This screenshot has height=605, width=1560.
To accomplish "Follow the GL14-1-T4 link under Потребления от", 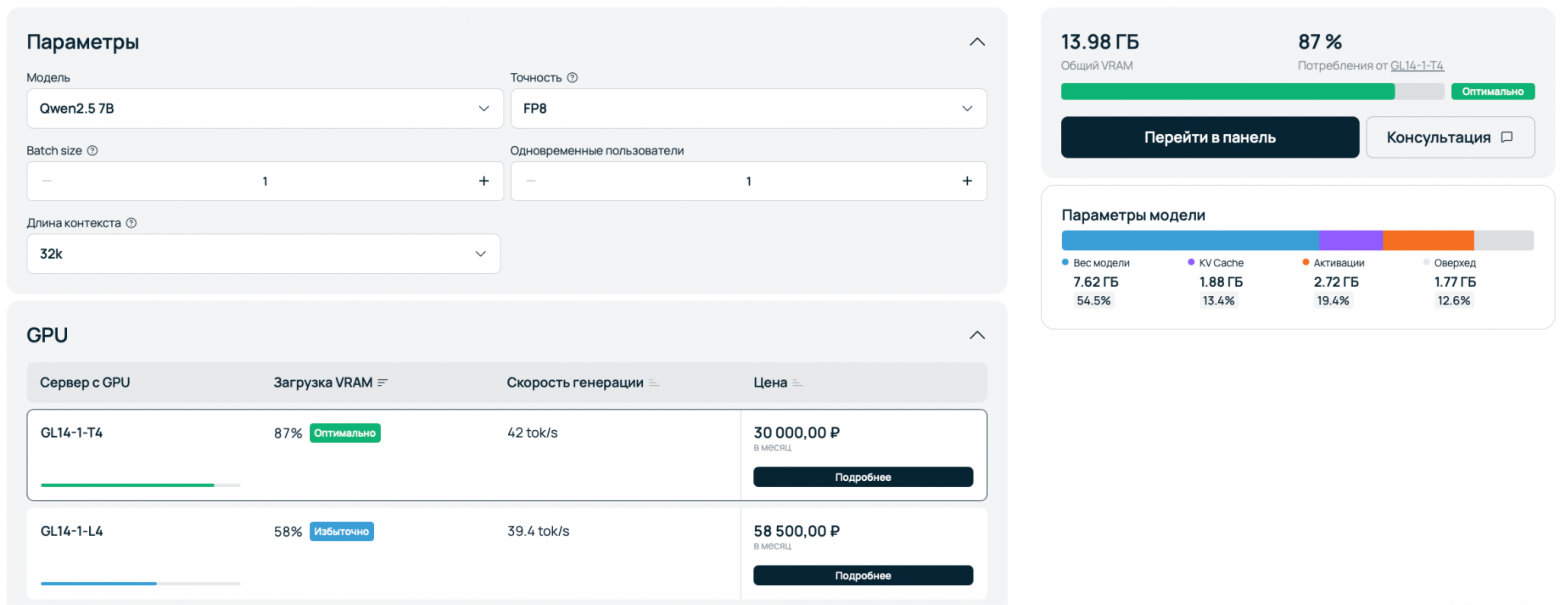I will tap(1417, 66).
